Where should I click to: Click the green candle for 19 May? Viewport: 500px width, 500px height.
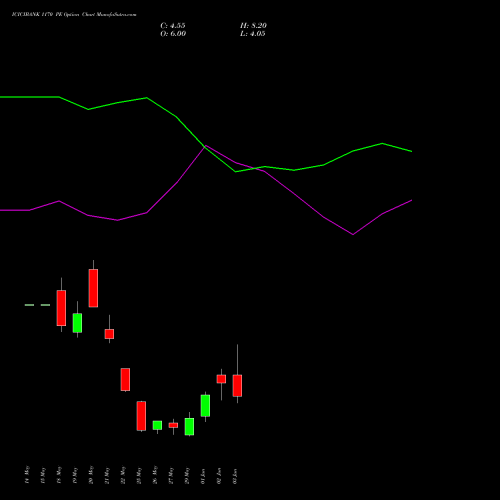(x=77, y=323)
